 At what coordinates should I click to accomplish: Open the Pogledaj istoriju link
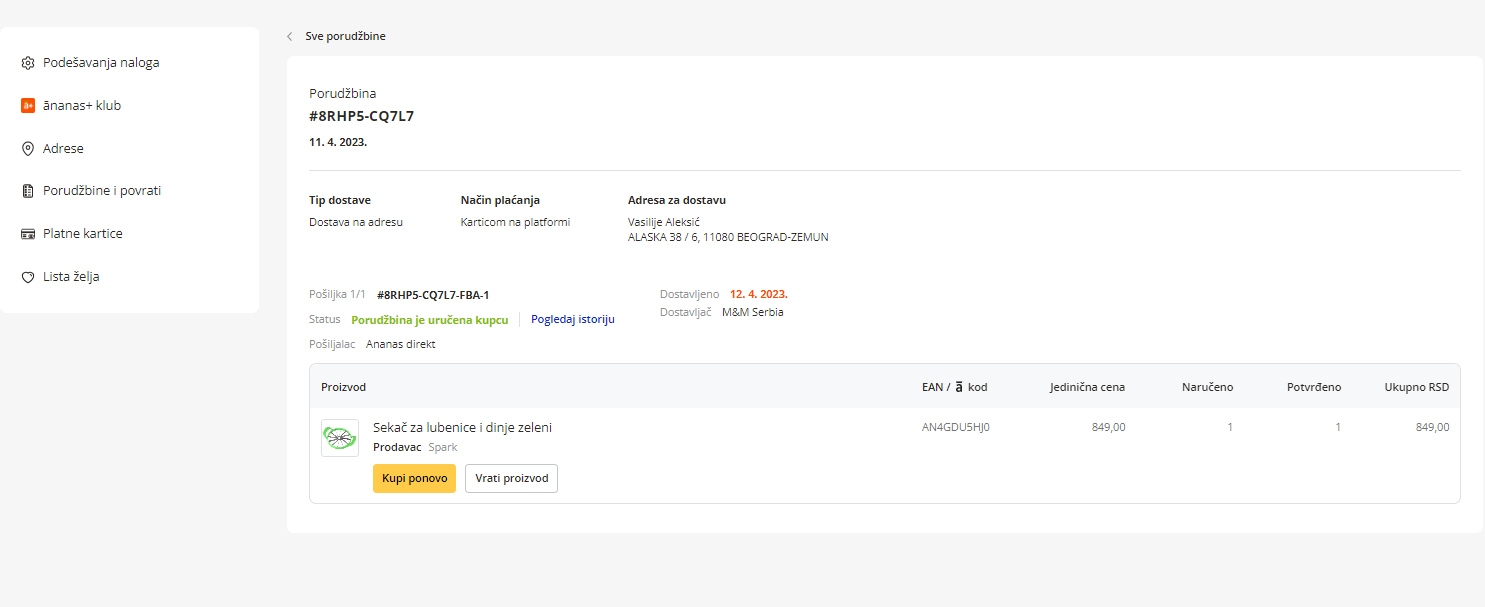(572, 320)
